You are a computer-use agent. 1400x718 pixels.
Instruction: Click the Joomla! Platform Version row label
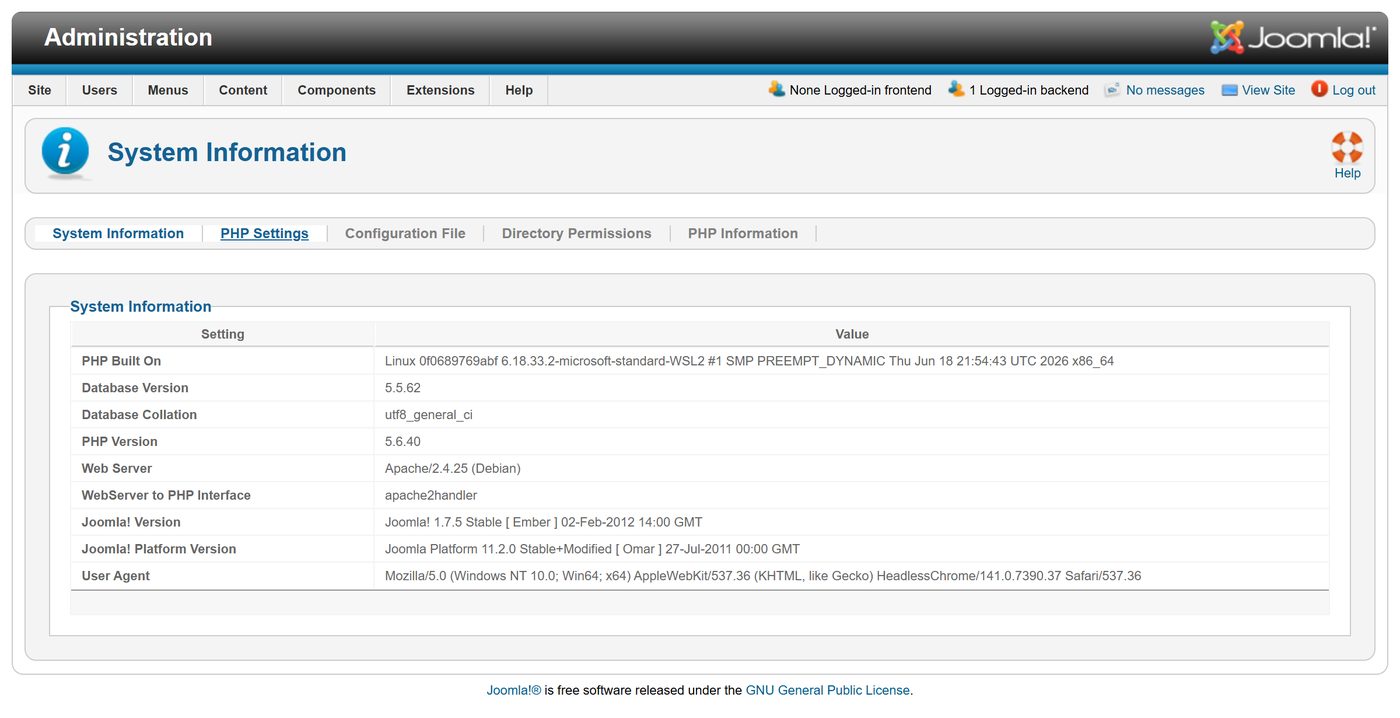pyautogui.click(x=159, y=550)
